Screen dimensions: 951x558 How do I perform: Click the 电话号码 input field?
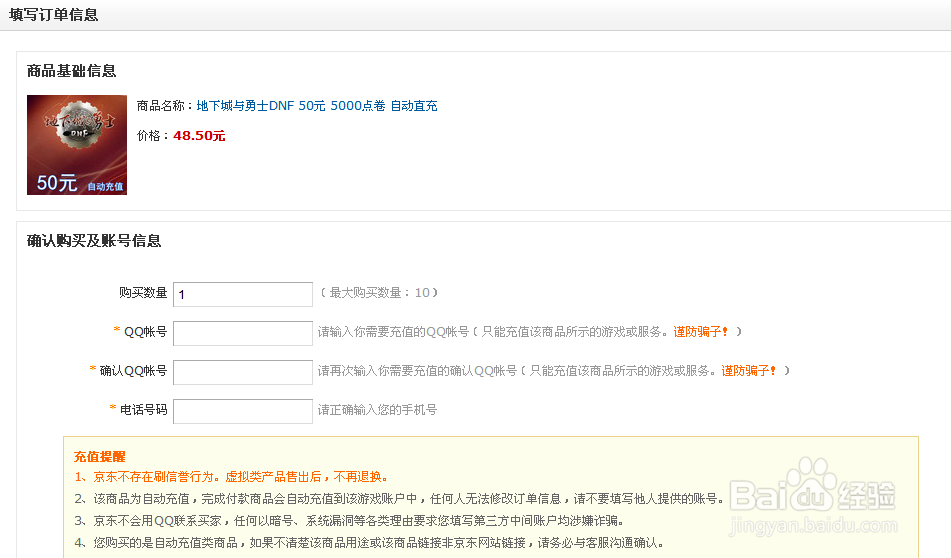[x=243, y=411]
